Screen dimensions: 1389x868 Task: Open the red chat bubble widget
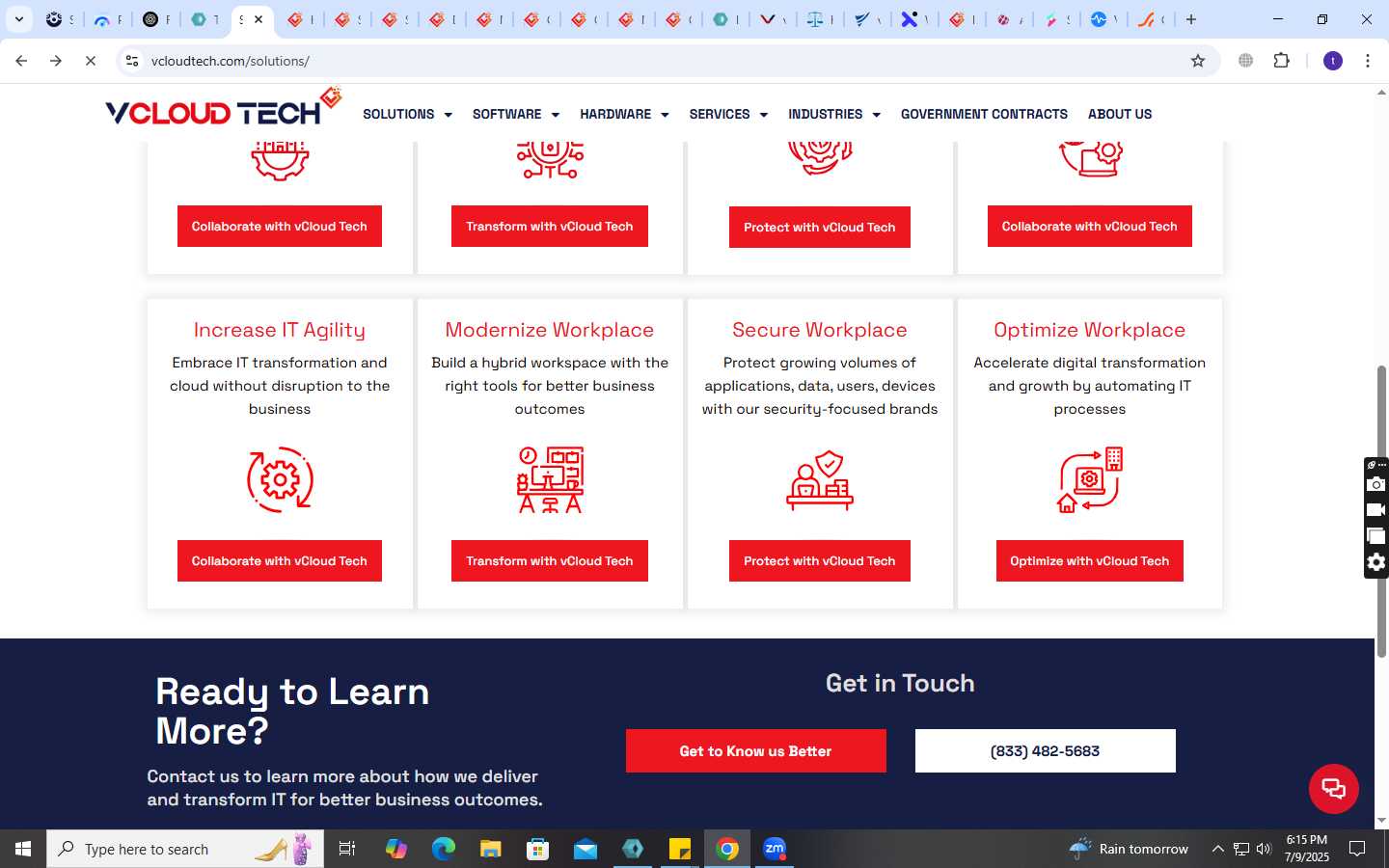click(1334, 788)
